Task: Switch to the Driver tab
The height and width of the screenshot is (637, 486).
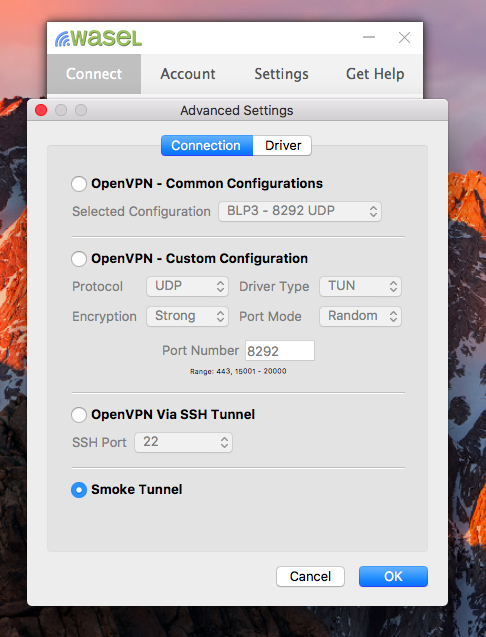Action: [x=282, y=145]
